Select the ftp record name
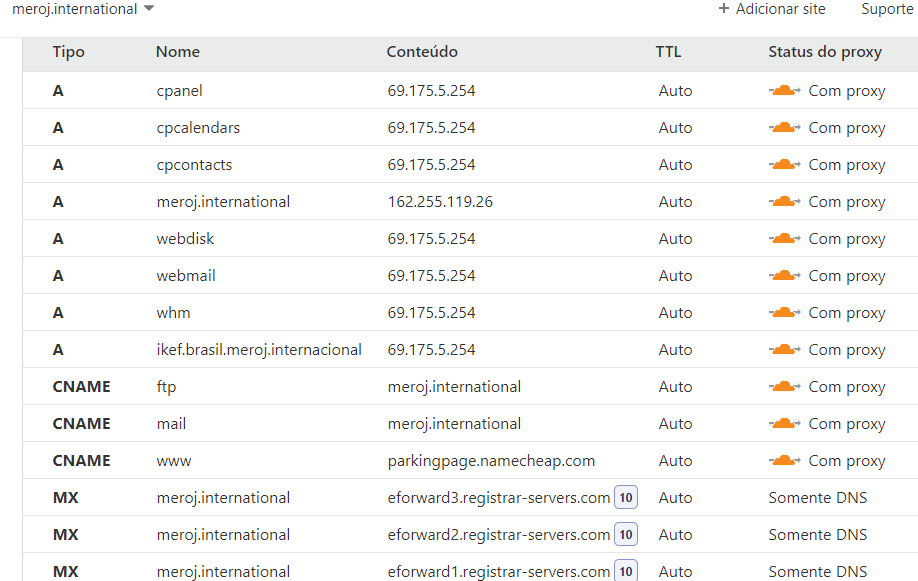The height and width of the screenshot is (581, 918). click(166, 387)
